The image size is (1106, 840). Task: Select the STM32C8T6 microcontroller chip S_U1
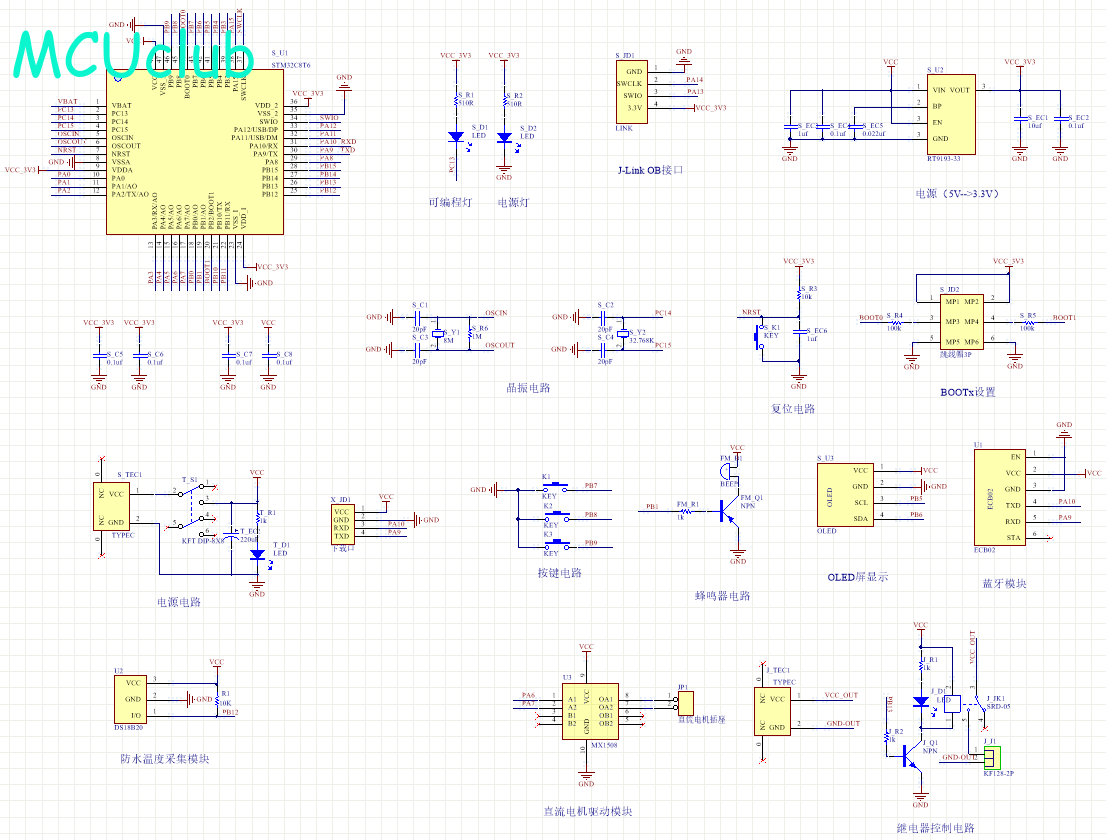(x=195, y=152)
